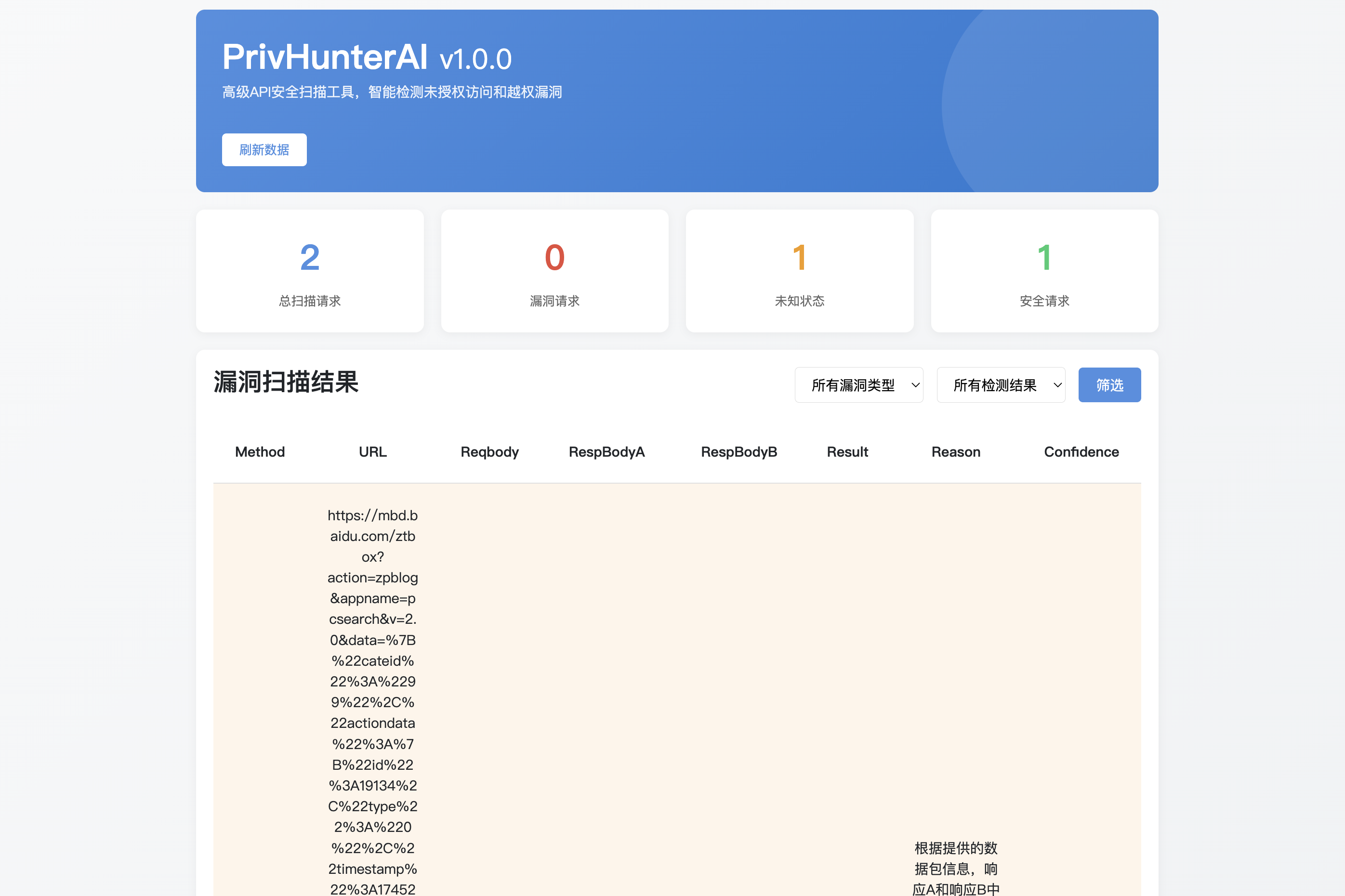Click the Reason column header
Screen dimensions: 1345x896
click(x=956, y=452)
